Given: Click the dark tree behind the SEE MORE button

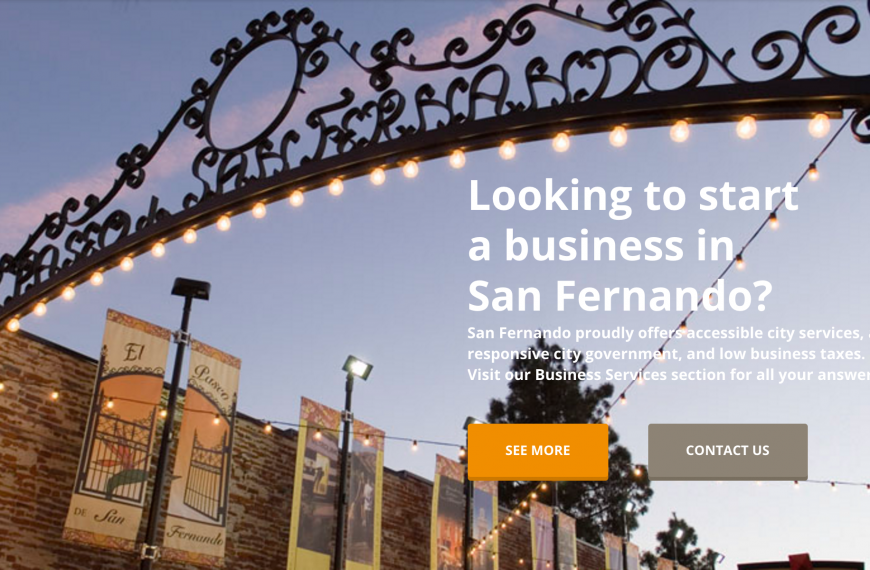Looking at the screenshot, I should [571, 444].
